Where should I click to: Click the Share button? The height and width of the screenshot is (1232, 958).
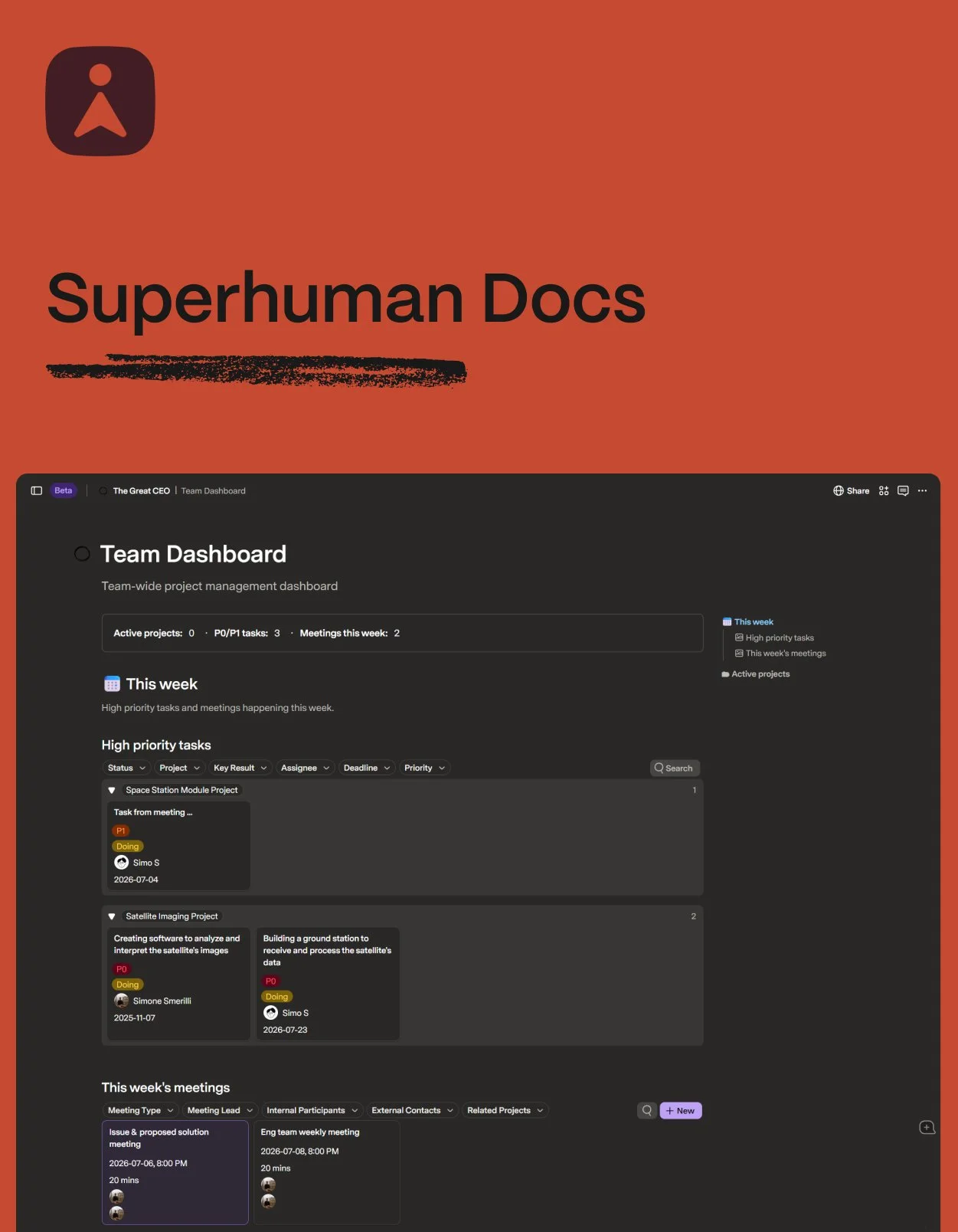pos(851,491)
